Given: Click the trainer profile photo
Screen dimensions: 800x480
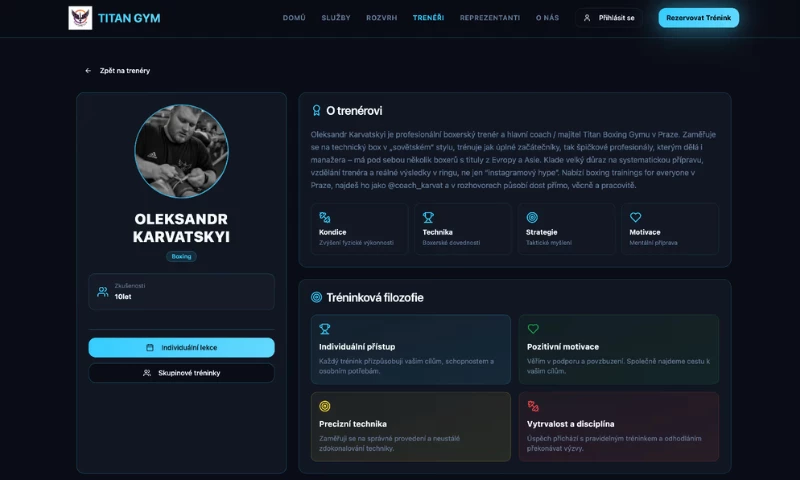Looking at the screenshot, I should 181,152.
